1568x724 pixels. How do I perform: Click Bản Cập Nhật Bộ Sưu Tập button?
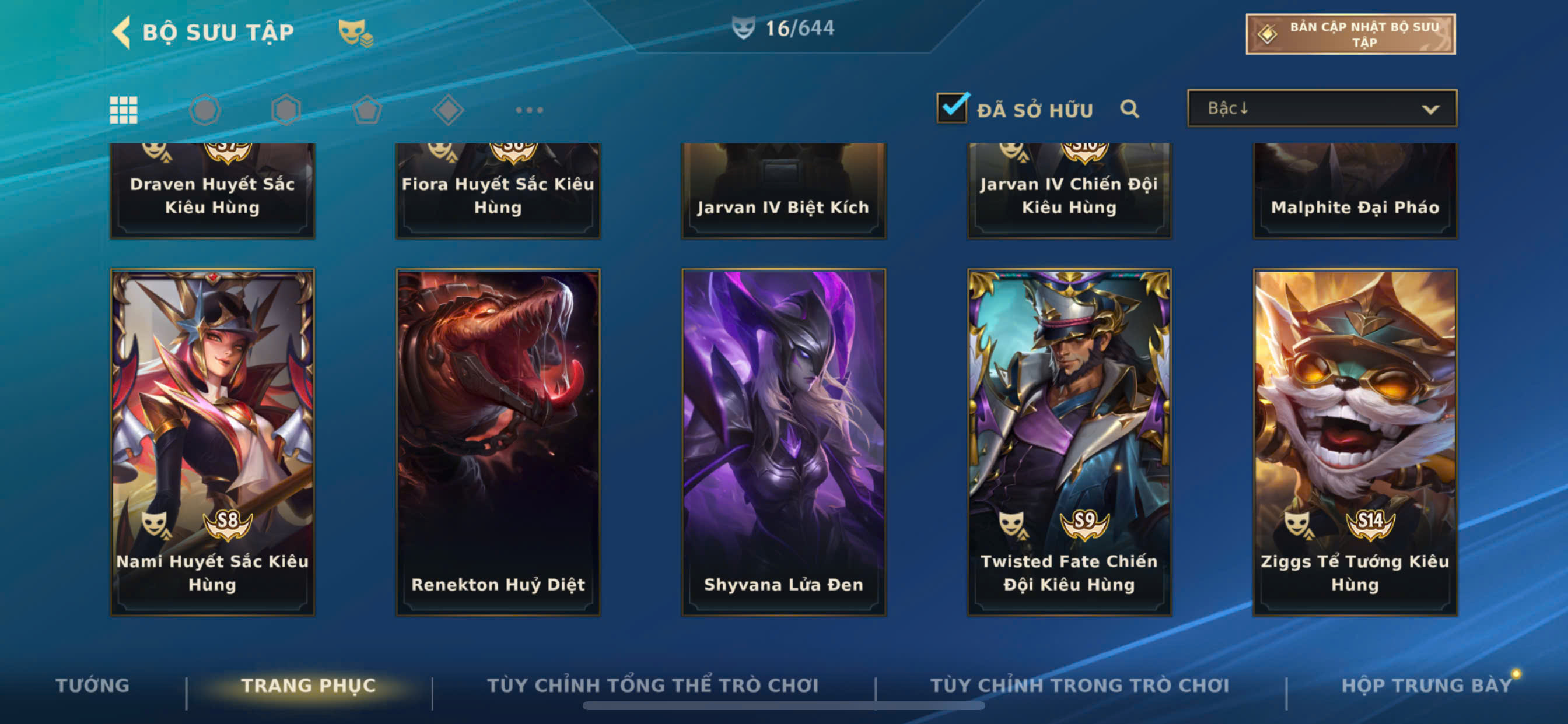(1350, 34)
